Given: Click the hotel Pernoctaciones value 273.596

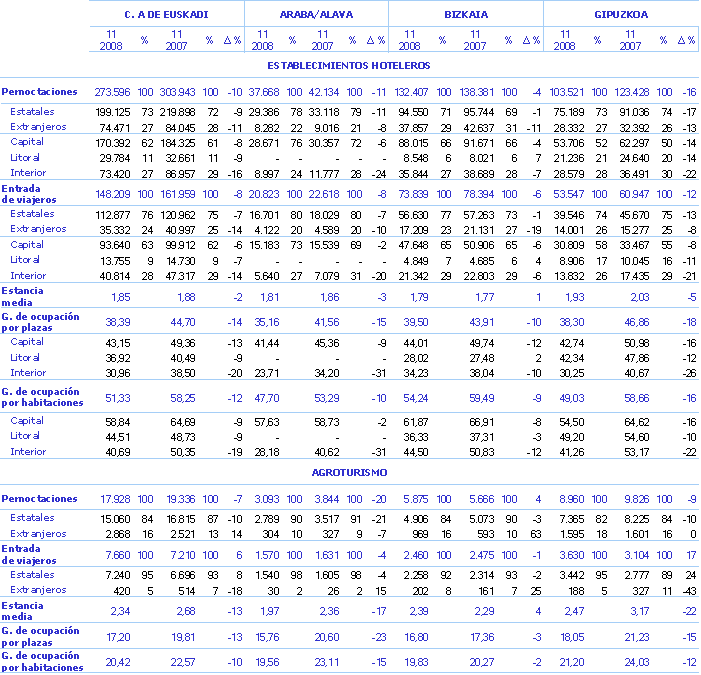Looking at the screenshot, I should (112, 92).
